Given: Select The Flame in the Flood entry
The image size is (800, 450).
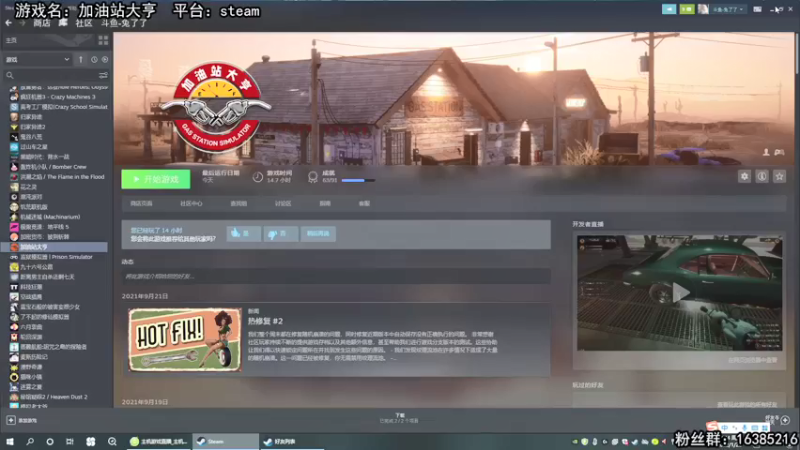Looking at the screenshot, I should 58,177.
